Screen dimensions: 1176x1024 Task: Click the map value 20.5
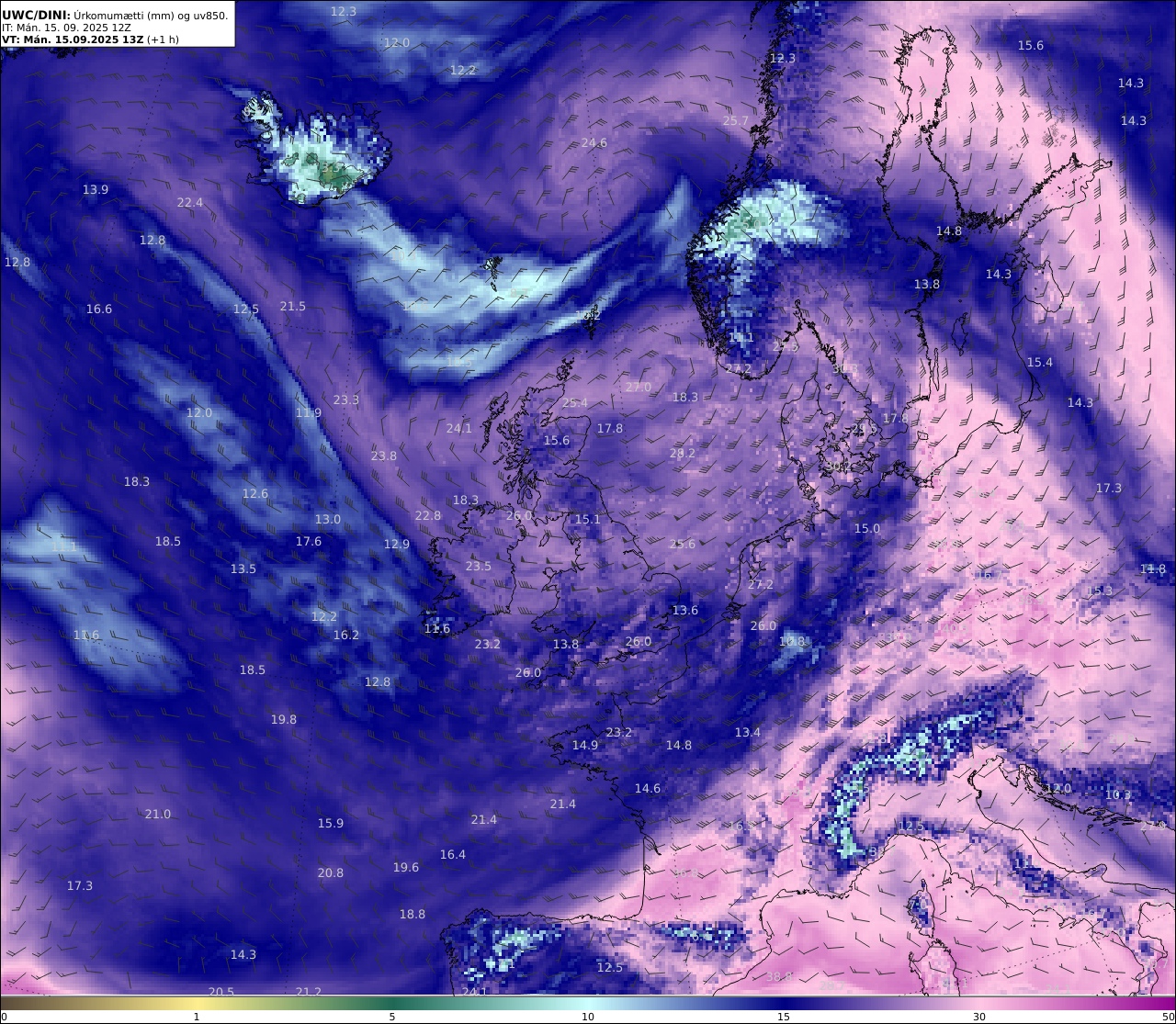click(221, 991)
